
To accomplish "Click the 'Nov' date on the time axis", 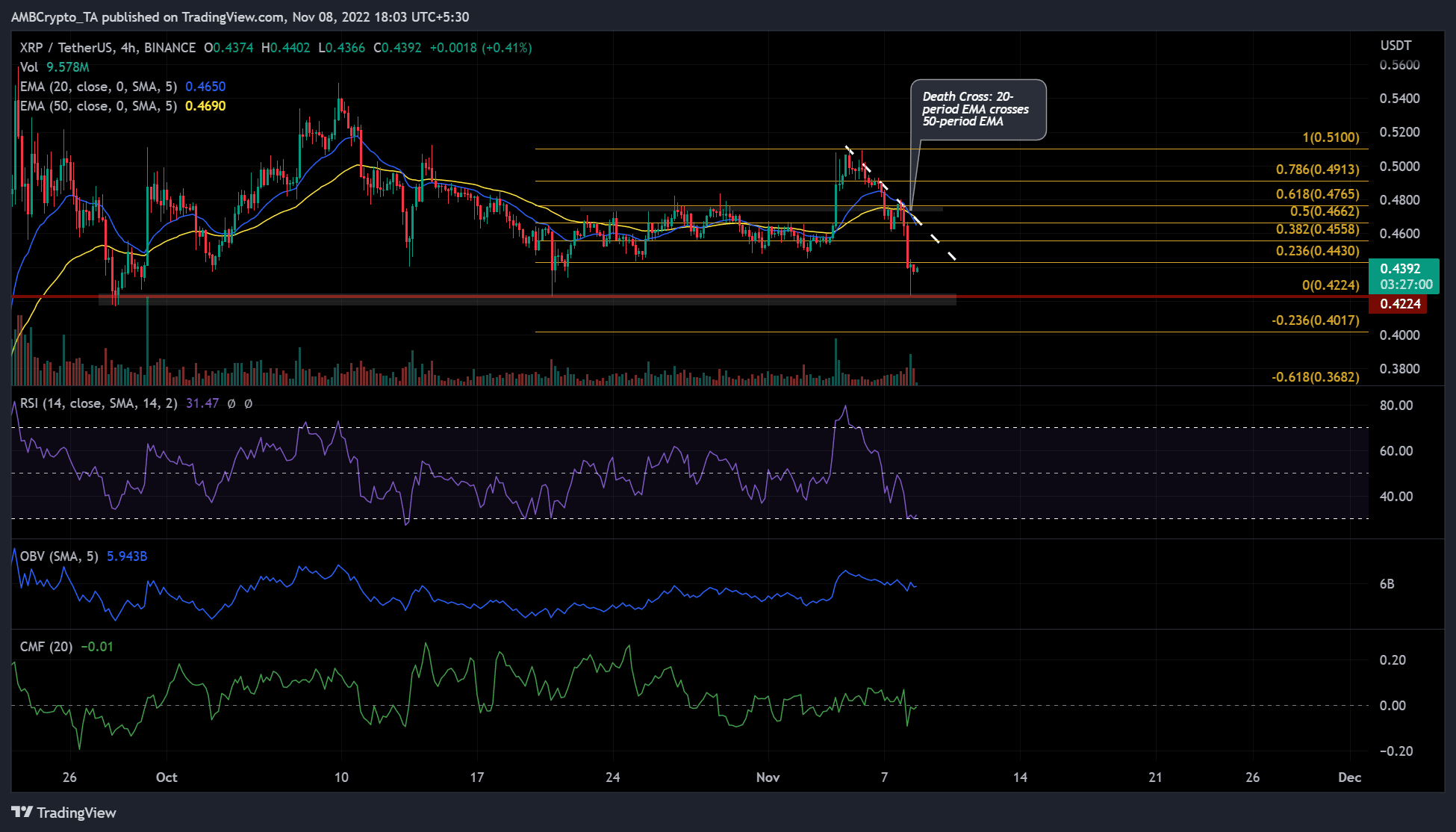I will click(768, 777).
